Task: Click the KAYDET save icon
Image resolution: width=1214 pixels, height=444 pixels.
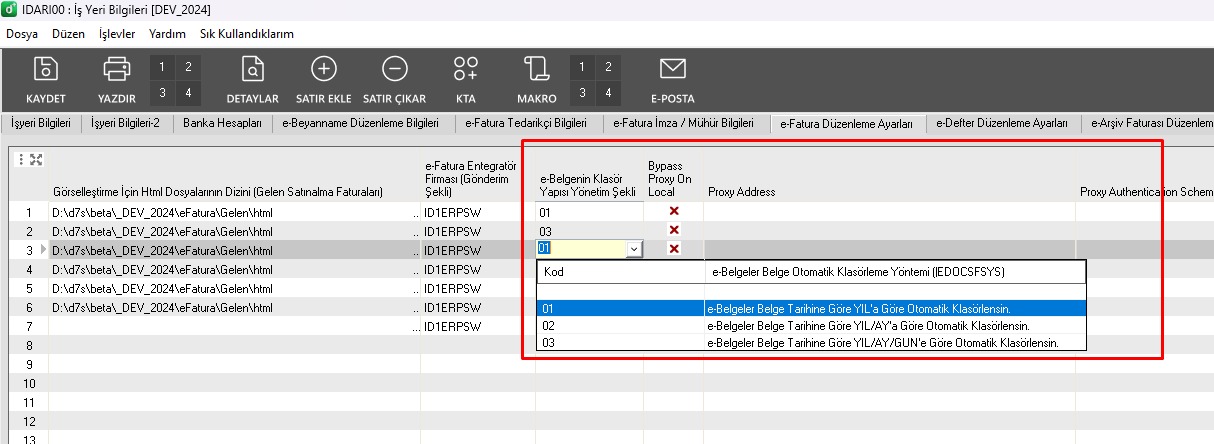Action: 46,70
